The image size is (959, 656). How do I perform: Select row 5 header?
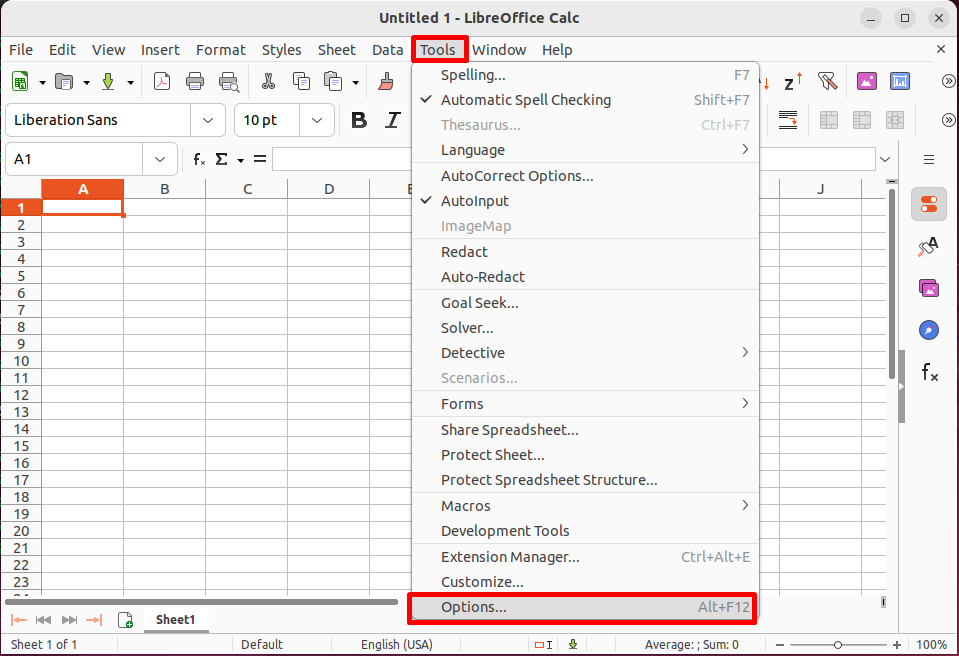(x=21, y=276)
